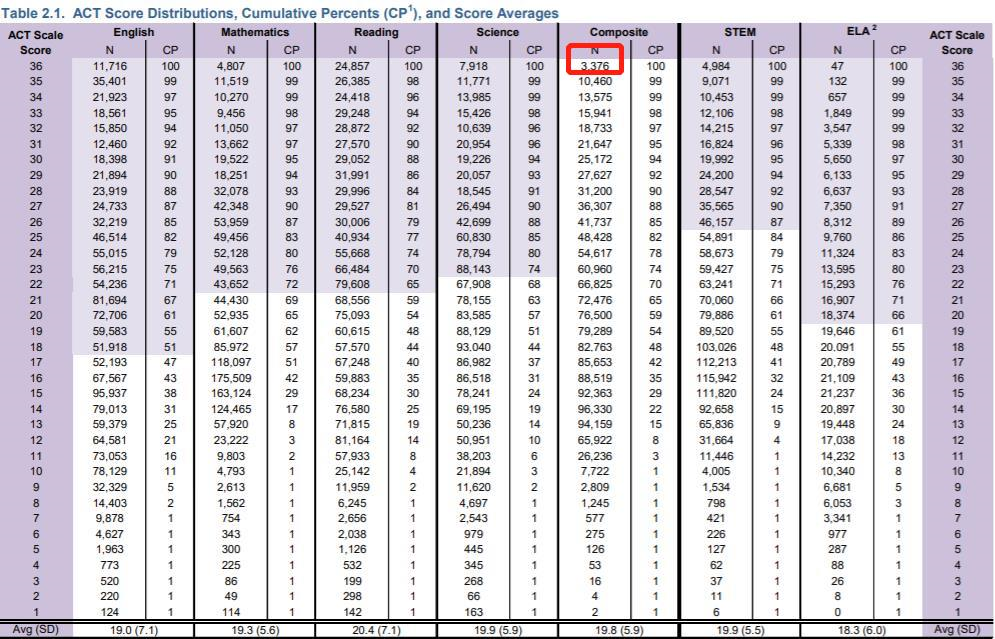995x639 pixels.
Task: Click Mathematics N value 175,509
Action: coord(230,378)
